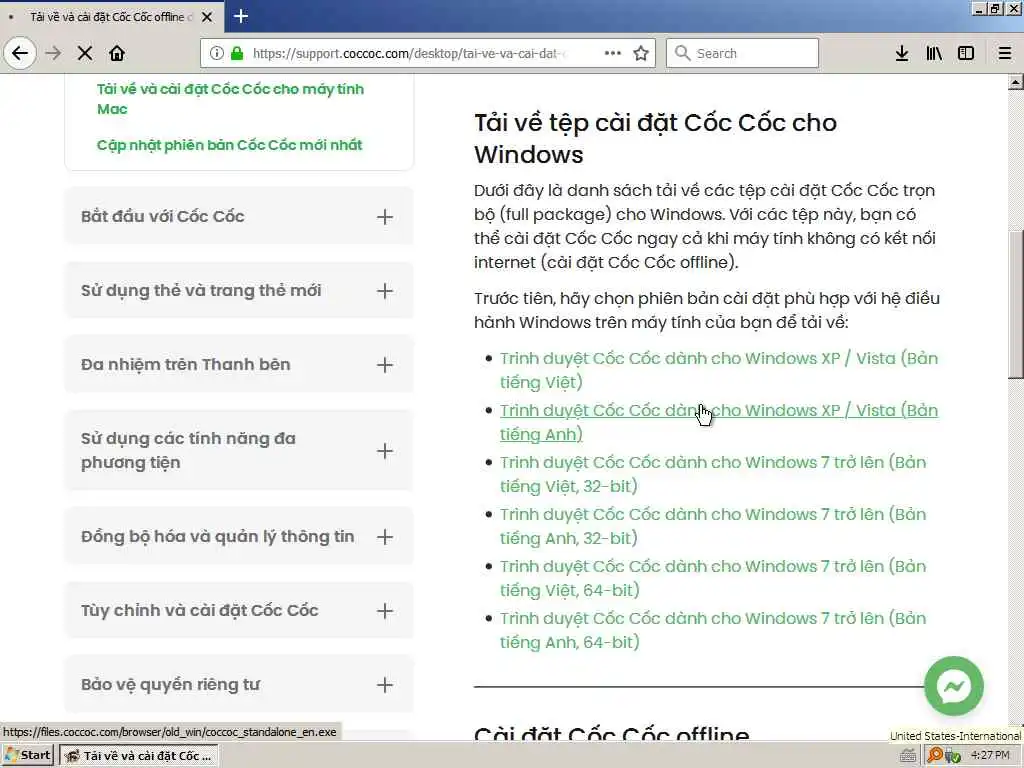Download Windows 7 bản tiếng Việt, 32-bit
This screenshot has height=768, width=1024.
712,474
